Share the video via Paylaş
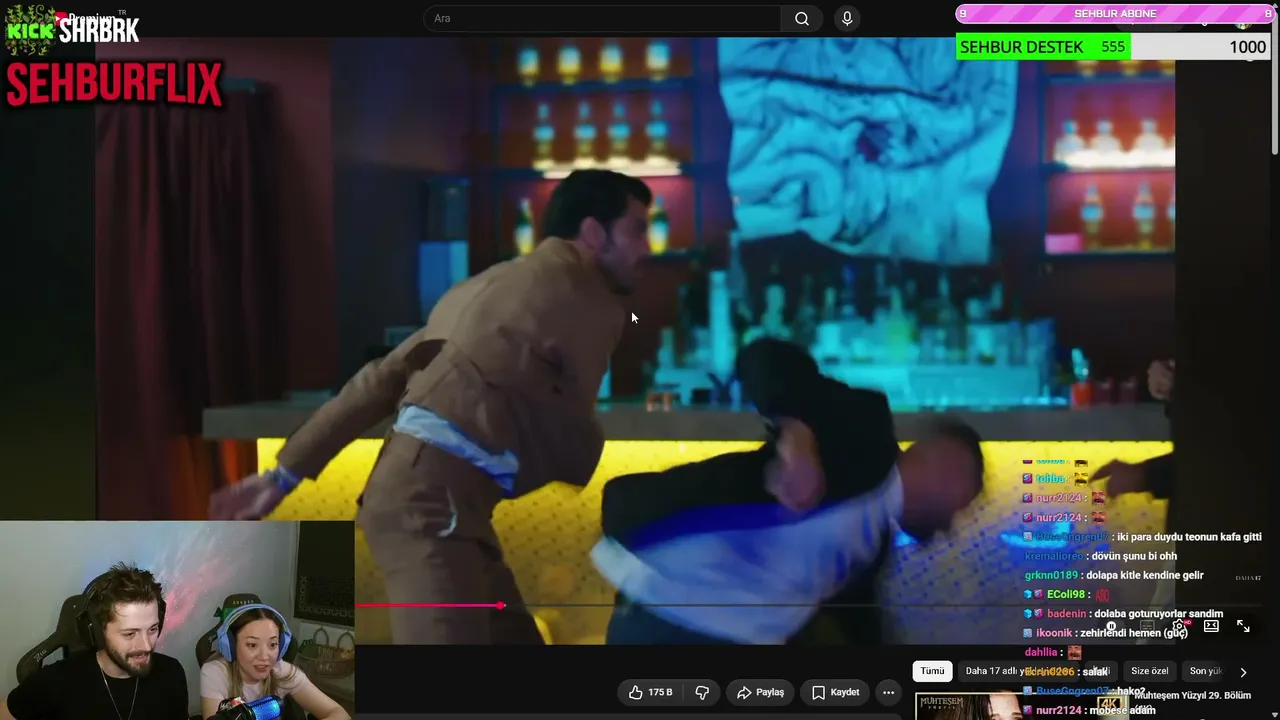 tap(761, 692)
